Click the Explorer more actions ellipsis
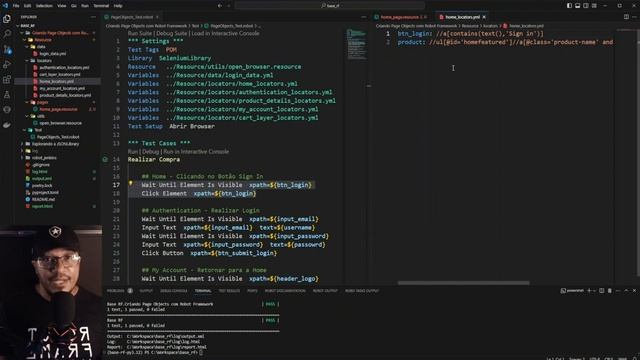This screenshot has height=360, width=640. click(x=93, y=17)
